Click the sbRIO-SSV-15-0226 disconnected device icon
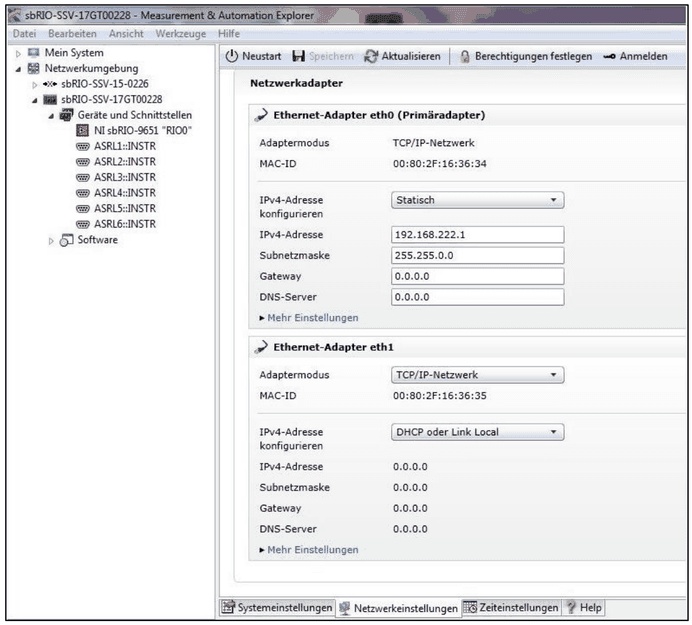The height and width of the screenshot is (625, 692). point(50,84)
